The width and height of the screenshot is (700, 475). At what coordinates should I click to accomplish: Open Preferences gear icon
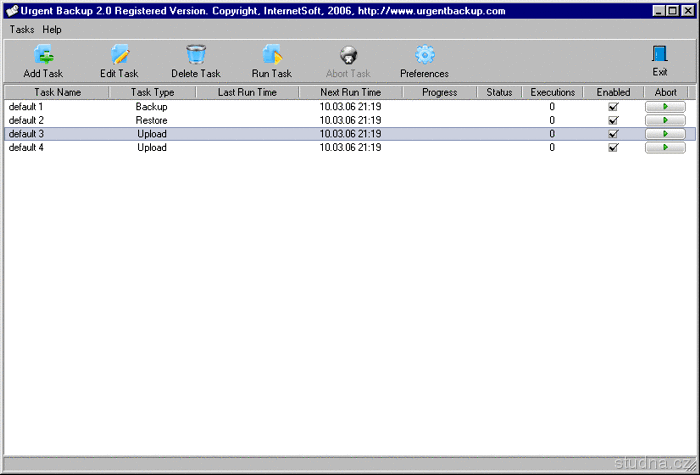coord(424,56)
